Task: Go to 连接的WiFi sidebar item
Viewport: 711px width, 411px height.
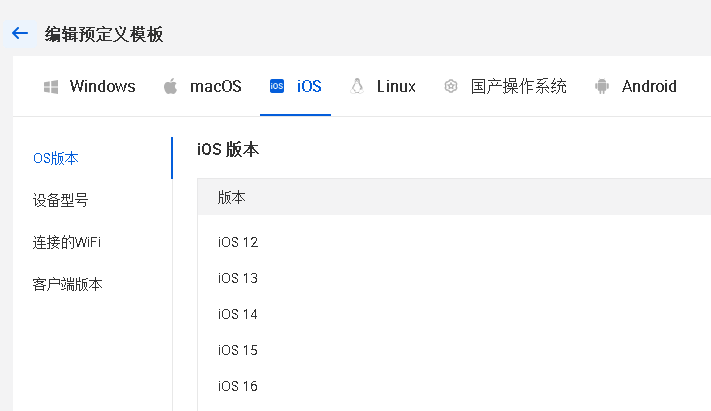Action: coord(66,242)
